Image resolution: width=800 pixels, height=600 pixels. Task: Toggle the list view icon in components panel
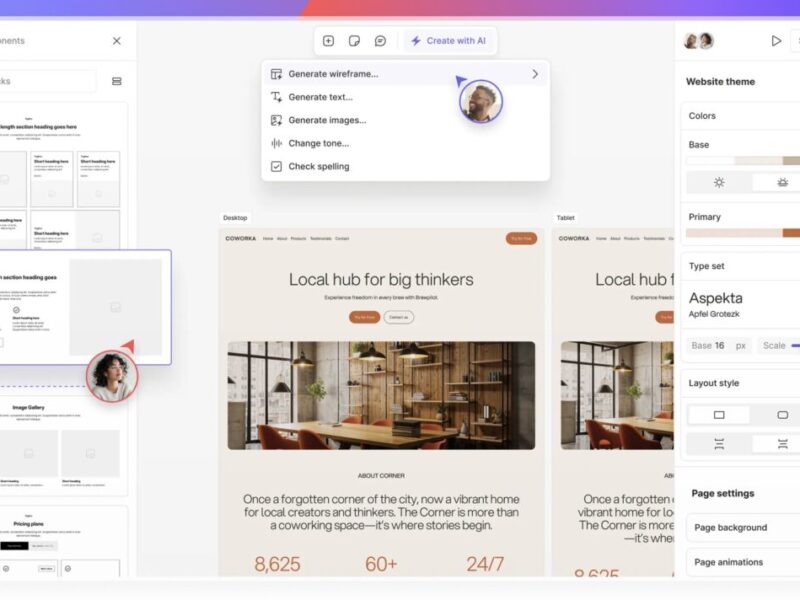click(x=117, y=81)
